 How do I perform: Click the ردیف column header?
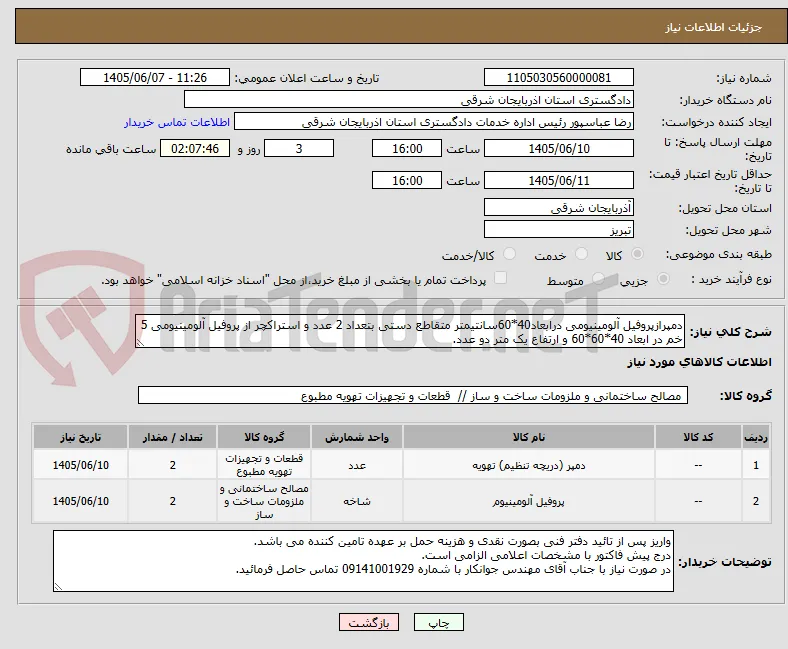coord(755,437)
